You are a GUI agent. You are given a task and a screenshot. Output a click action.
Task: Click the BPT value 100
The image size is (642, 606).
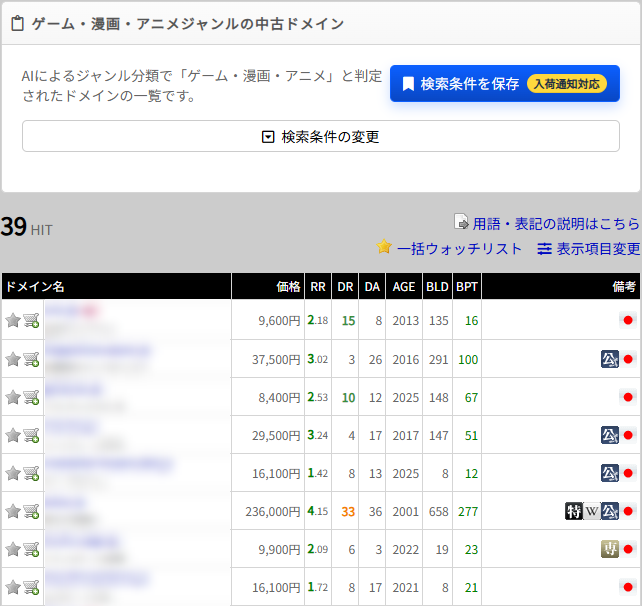[468, 359]
